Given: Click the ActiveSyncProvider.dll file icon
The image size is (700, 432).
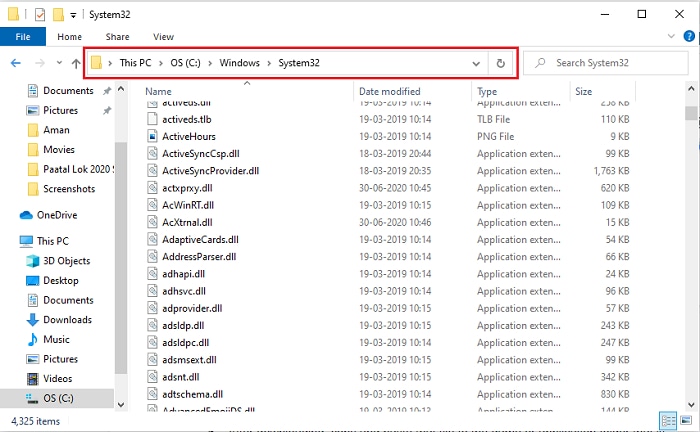Looking at the screenshot, I should click(152, 170).
